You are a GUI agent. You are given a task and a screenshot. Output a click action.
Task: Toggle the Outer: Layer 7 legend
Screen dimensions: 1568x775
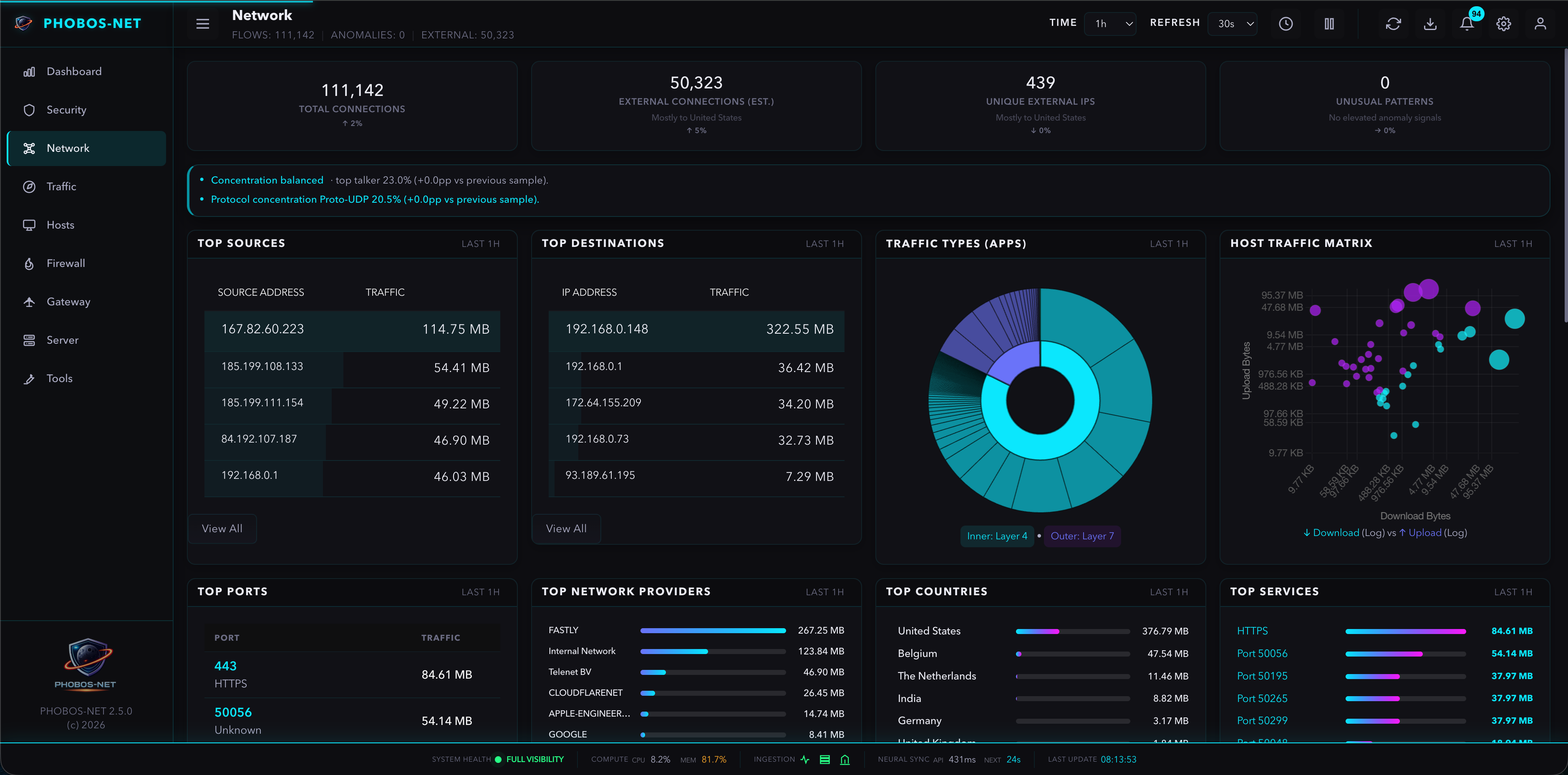click(1081, 536)
